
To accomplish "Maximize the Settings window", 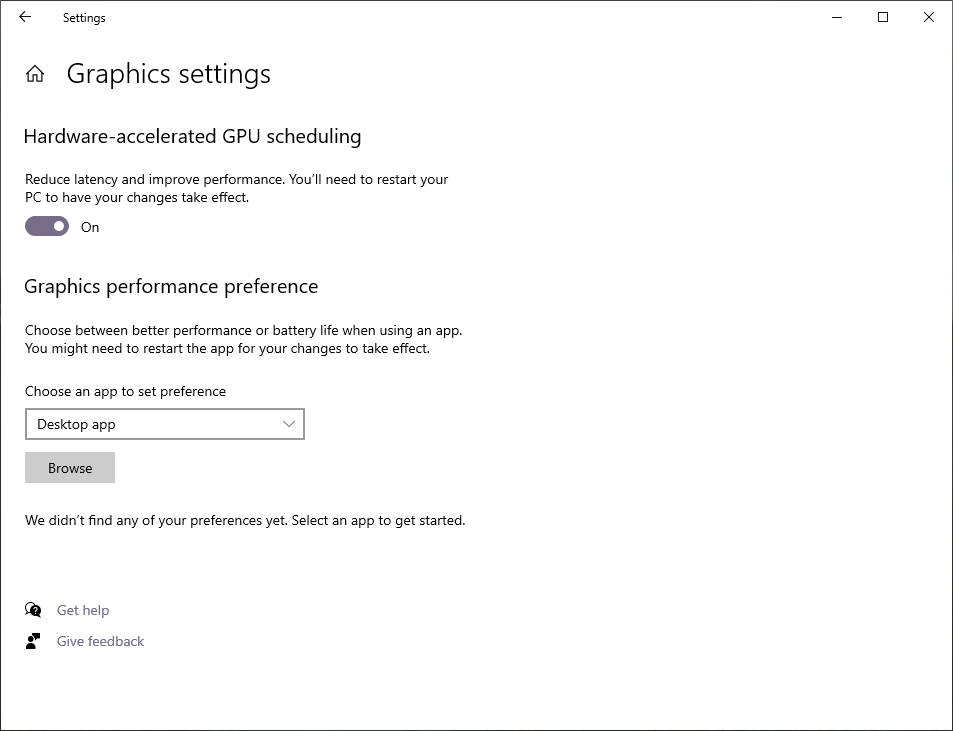I will pyautogui.click(x=883, y=18).
